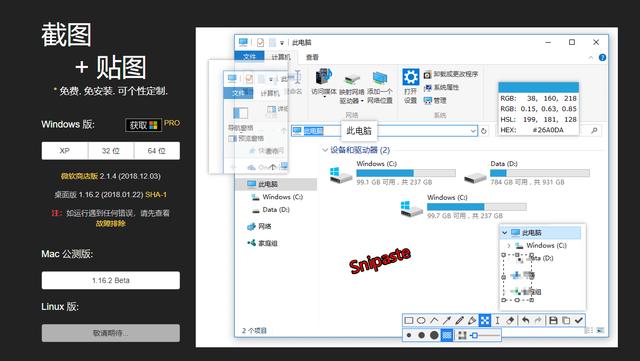The image size is (640, 361).
Task: Select the medium brush size dot
Action: (x=421, y=336)
